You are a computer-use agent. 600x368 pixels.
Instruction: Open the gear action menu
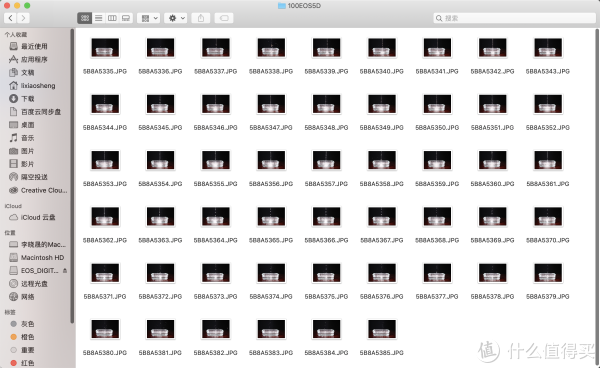[x=176, y=18]
